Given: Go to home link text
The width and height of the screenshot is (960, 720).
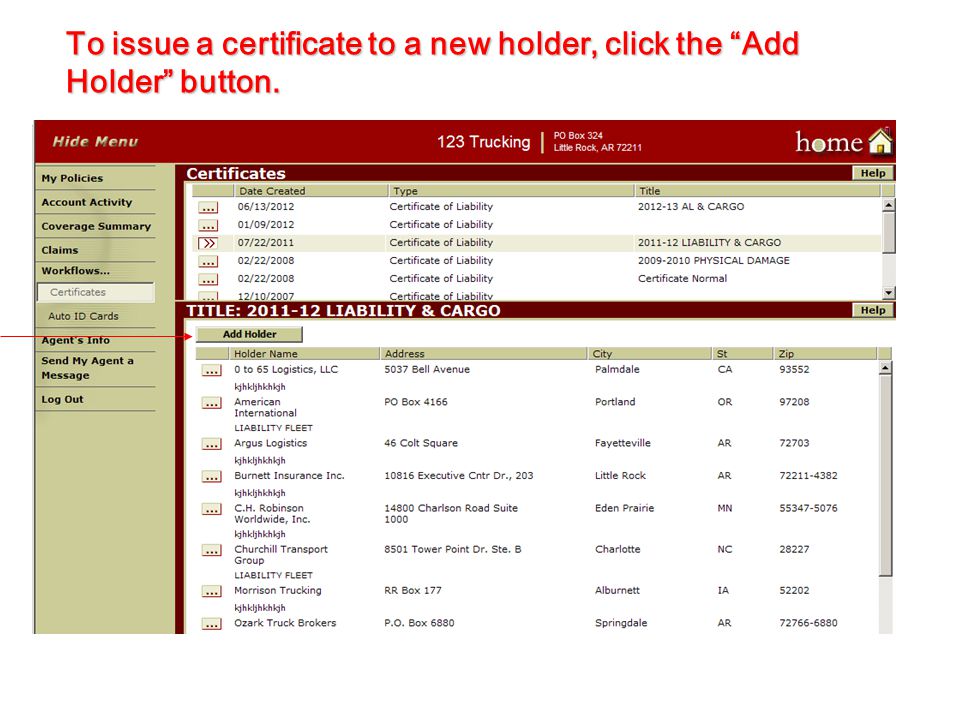Looking at the screenshot, I should (829, 143).
